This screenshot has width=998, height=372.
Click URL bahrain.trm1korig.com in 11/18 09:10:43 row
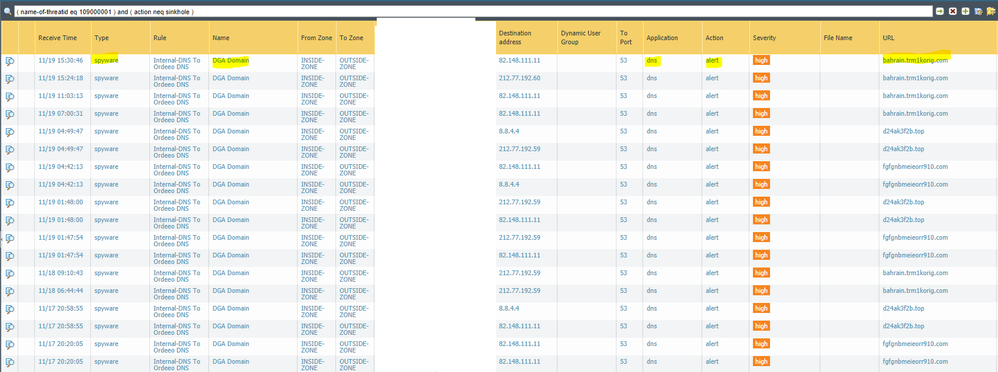[x=915, y=273]
